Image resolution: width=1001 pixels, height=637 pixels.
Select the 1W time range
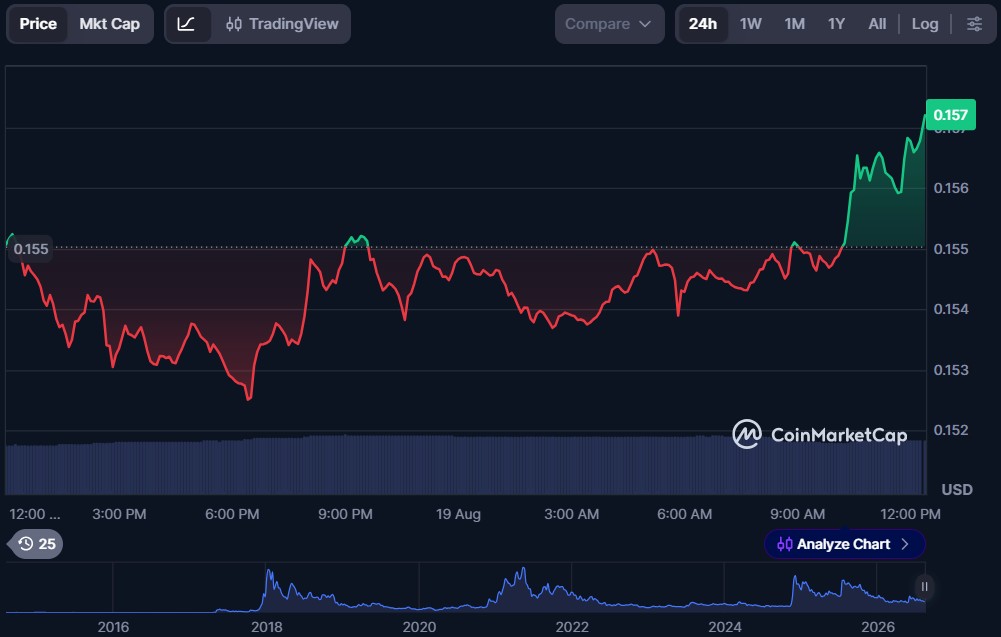(x=750, y=24)
